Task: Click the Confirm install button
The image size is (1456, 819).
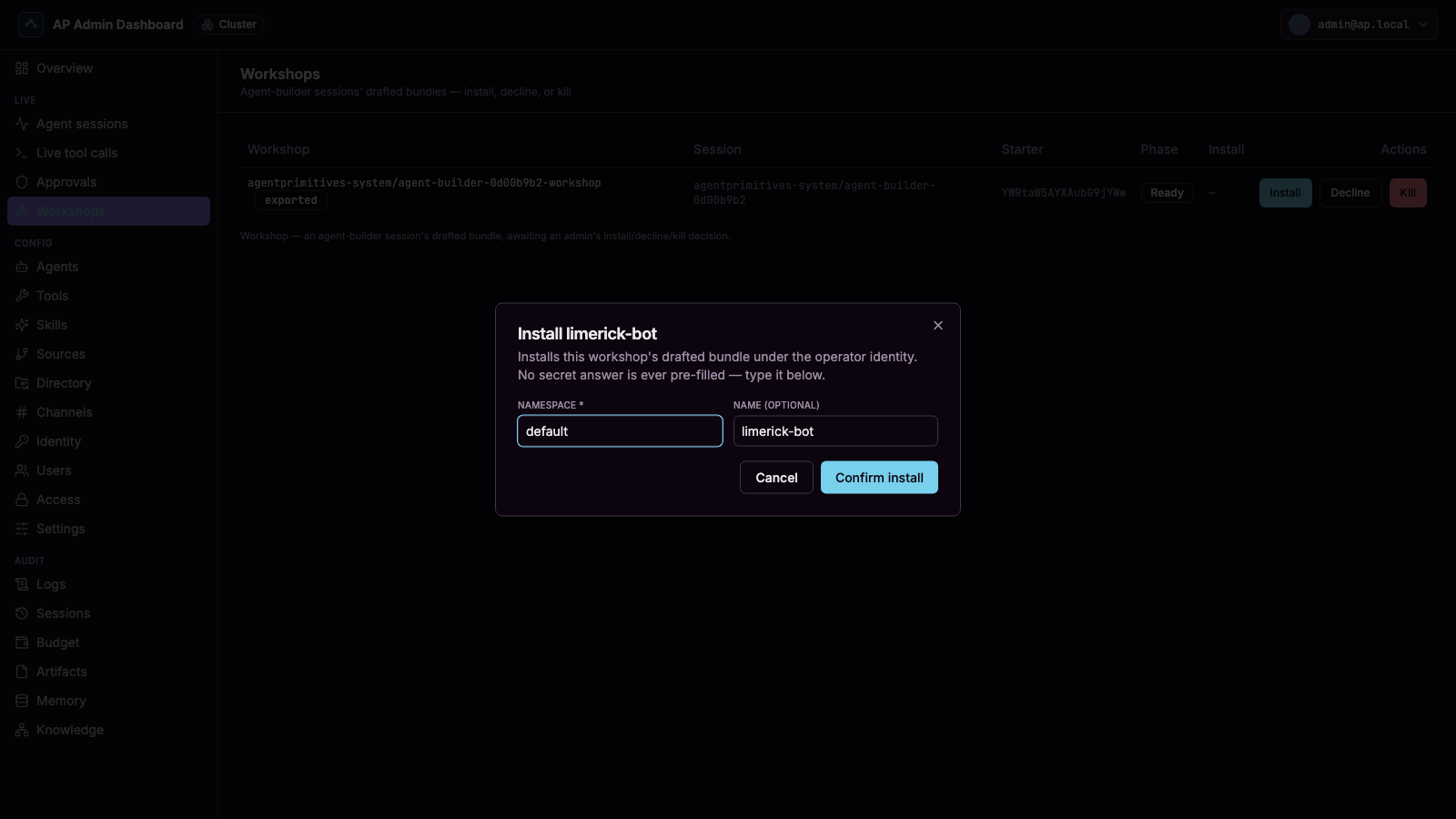Action: coord(879,478)
